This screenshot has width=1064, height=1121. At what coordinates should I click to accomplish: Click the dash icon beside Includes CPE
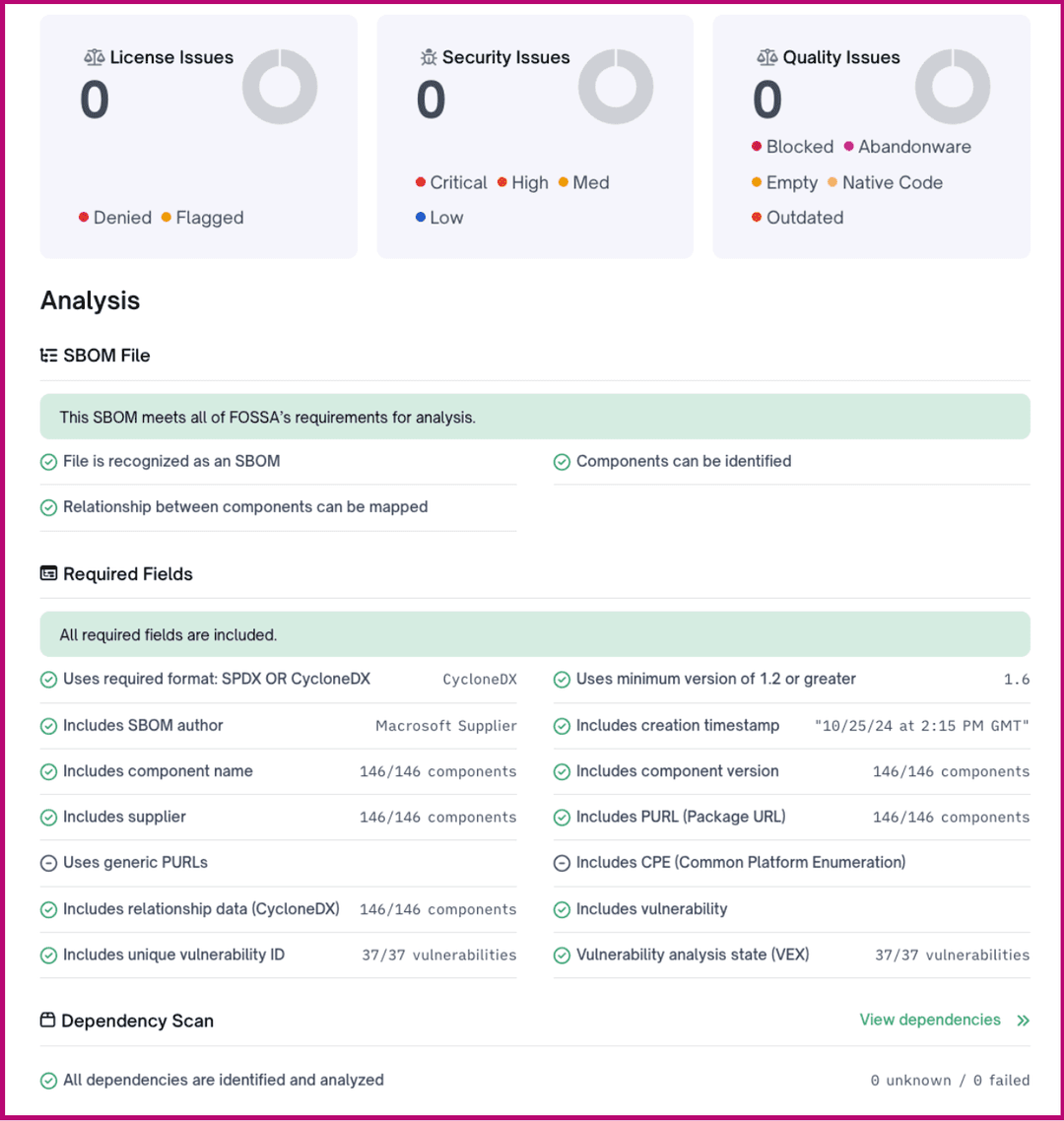pyautogui.click(x=562, y=863)
